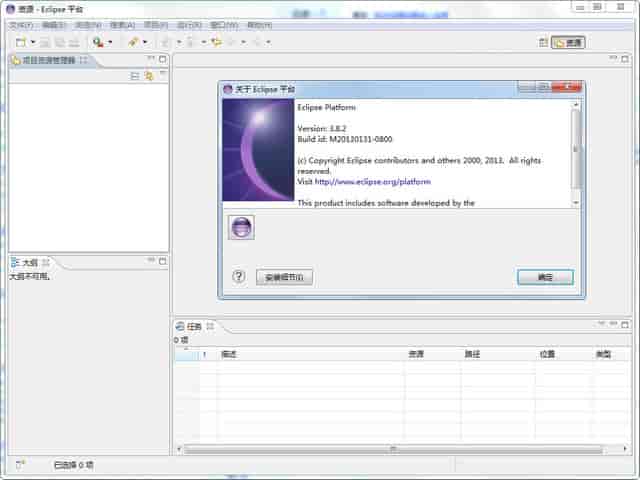Click the Back navigation toolbar icon
This screenshot has height=480, width=640.
[x=231, y=42]
